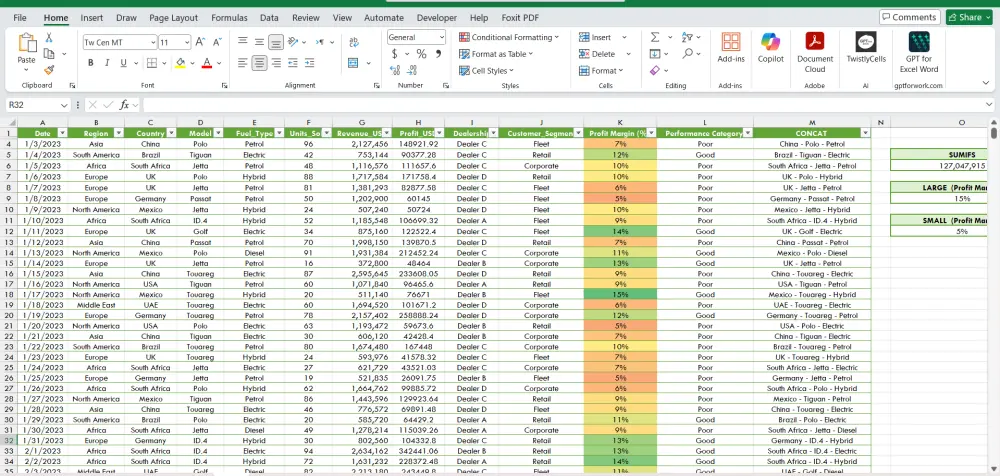Open GPT for Excel Word add-in

coord(919,52)
